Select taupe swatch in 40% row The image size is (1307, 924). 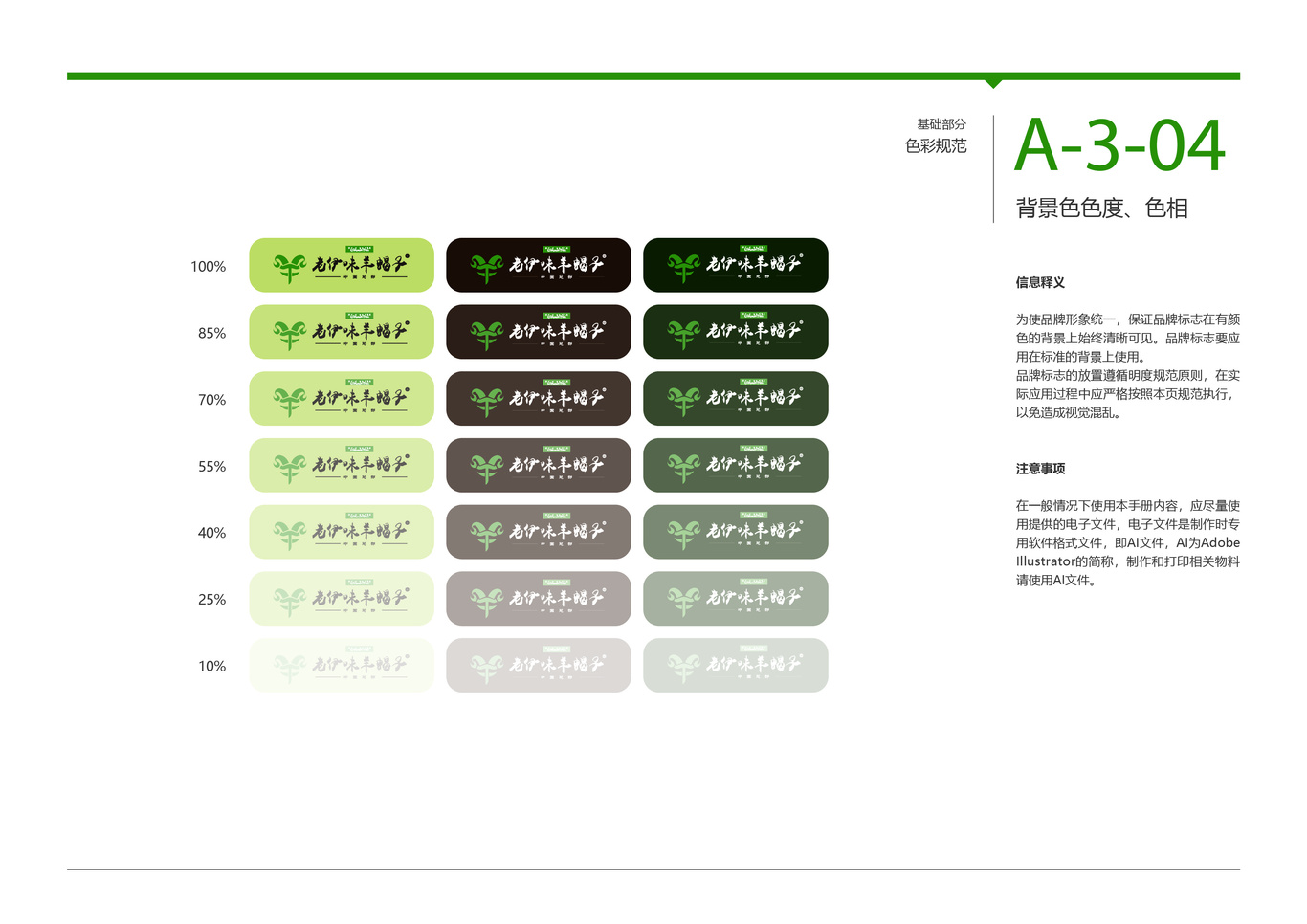click(539, 532)
